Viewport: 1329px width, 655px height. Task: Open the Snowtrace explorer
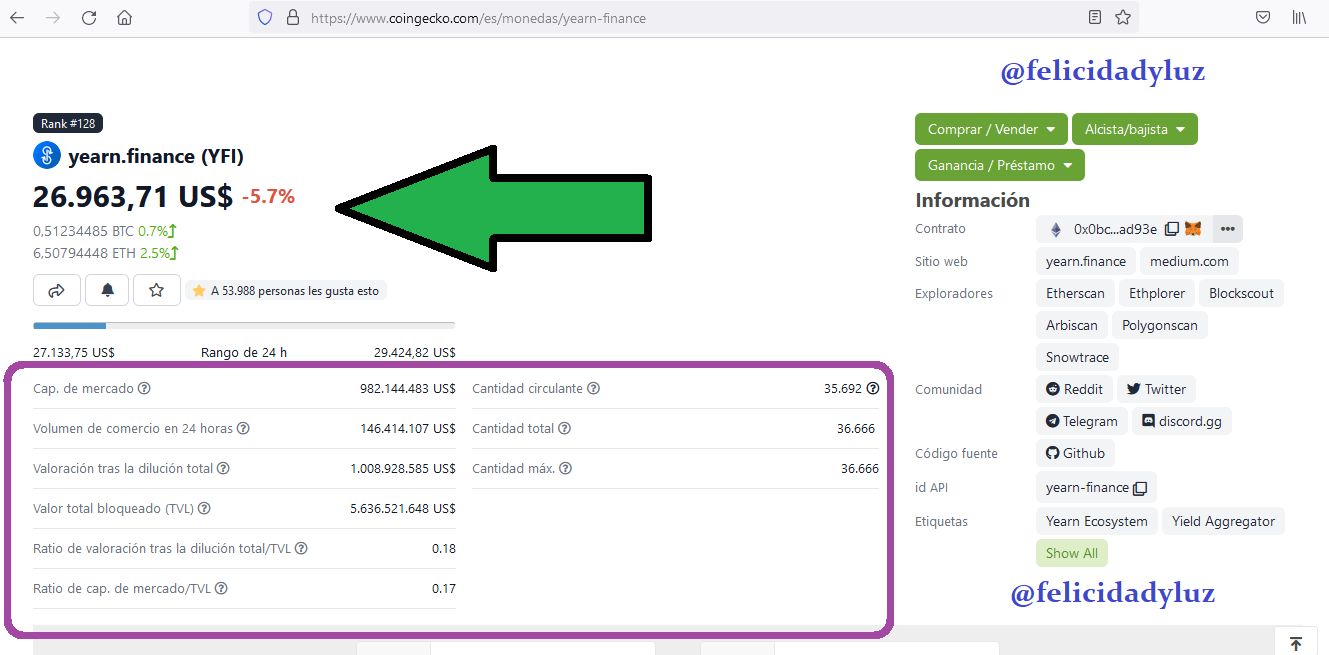(x=1077, y=357)
